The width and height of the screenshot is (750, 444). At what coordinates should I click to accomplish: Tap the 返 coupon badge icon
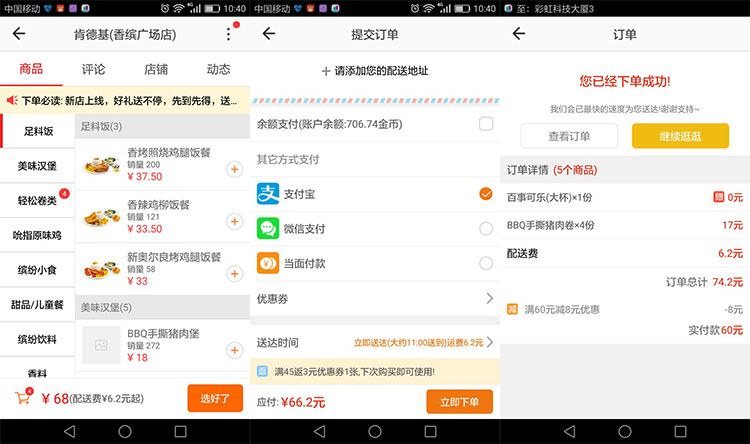coord(262,371)
